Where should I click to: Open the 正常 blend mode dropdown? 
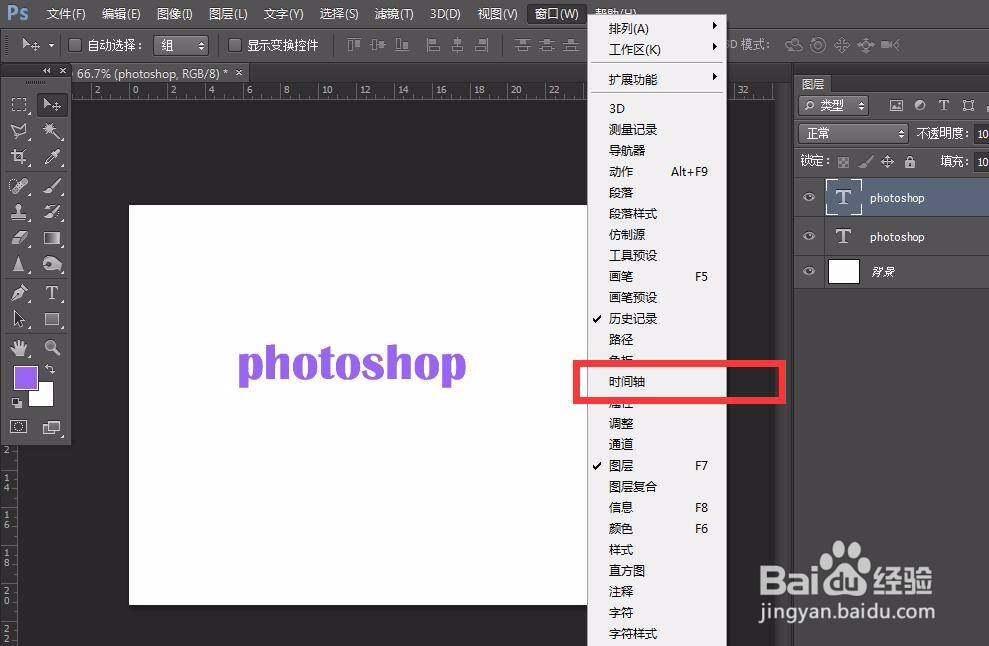click(853, 134)
